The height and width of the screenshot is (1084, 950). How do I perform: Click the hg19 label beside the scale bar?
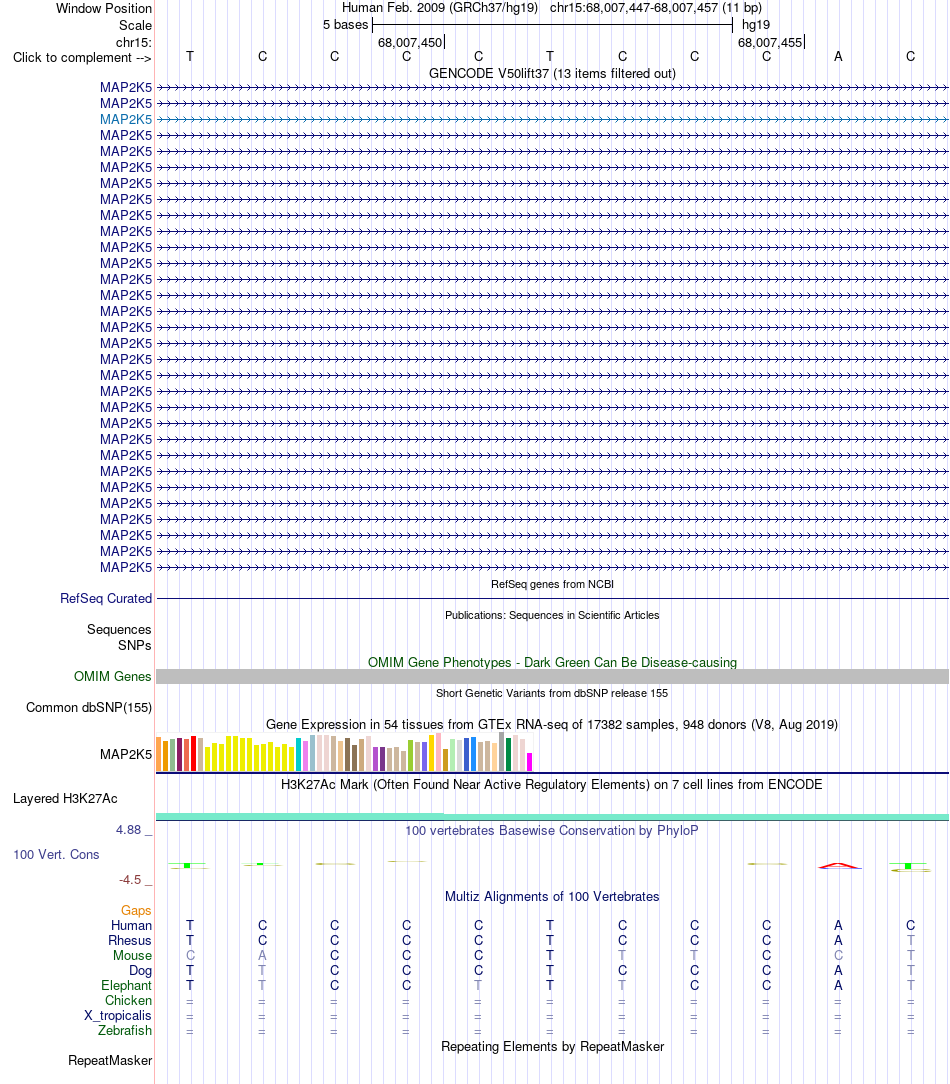coord(756,25)
